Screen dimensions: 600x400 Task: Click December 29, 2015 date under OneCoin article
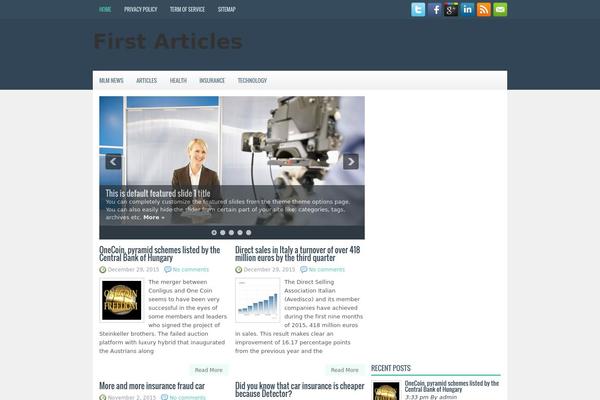coord(133,269)
